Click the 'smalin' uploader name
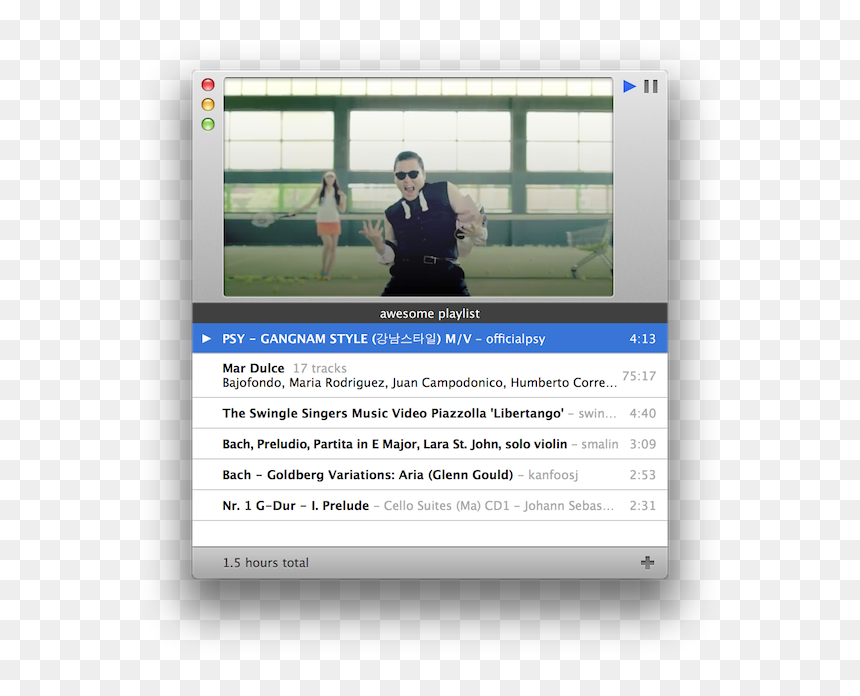 click(599, 444)
